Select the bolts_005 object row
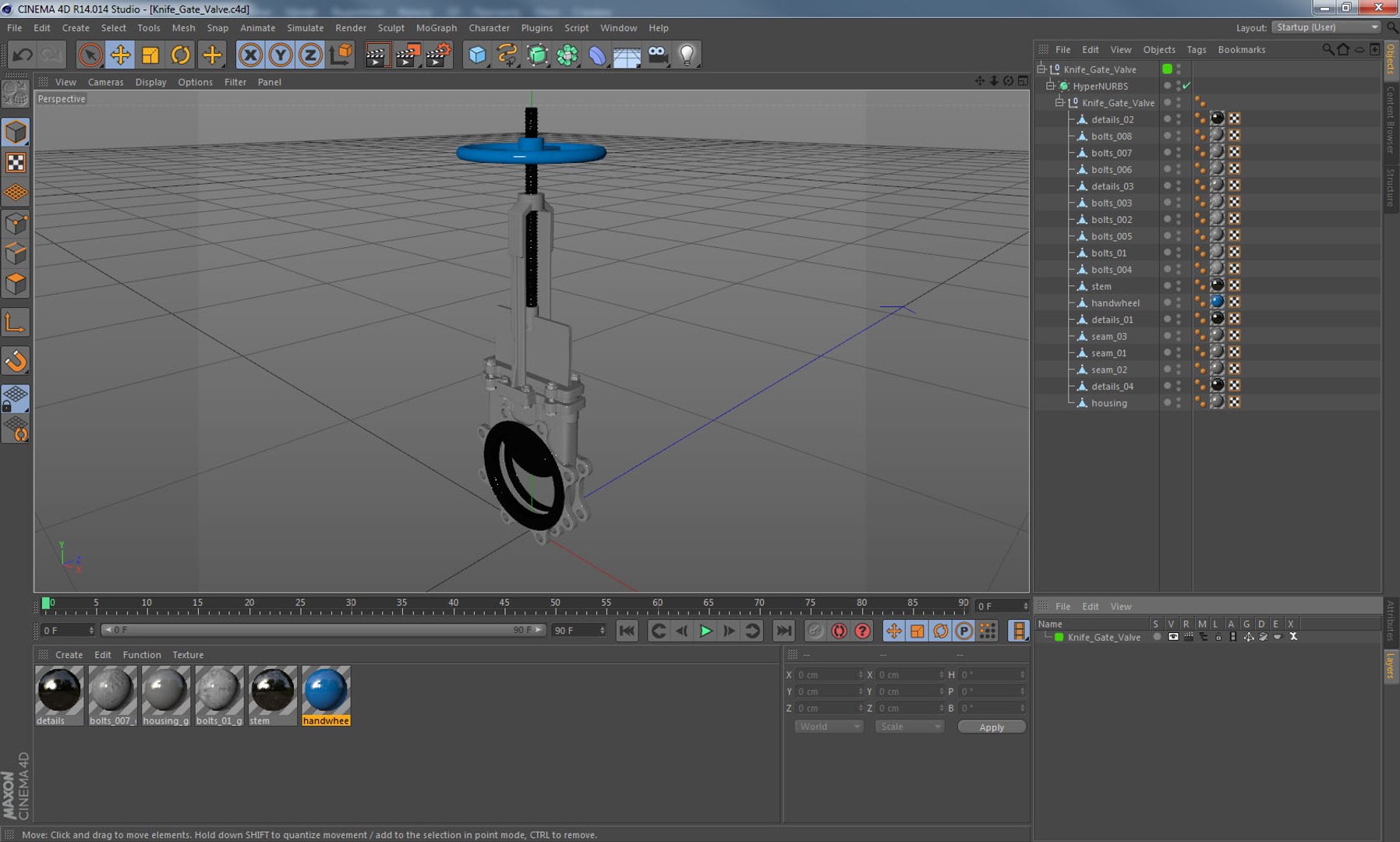This screenshot has width=1400, height=842. [x=1112, y=236]
